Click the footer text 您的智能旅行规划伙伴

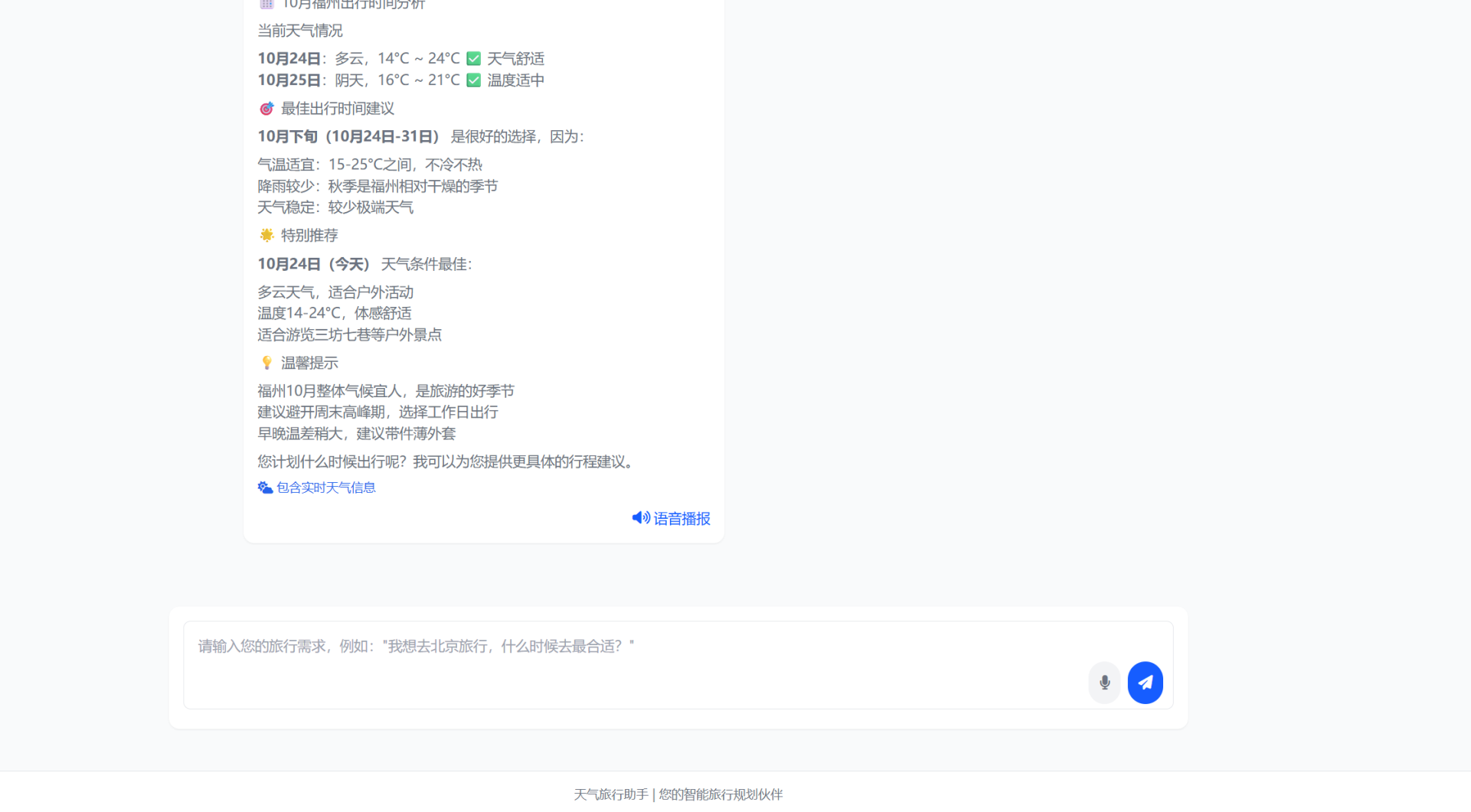[x=721, y=794]
